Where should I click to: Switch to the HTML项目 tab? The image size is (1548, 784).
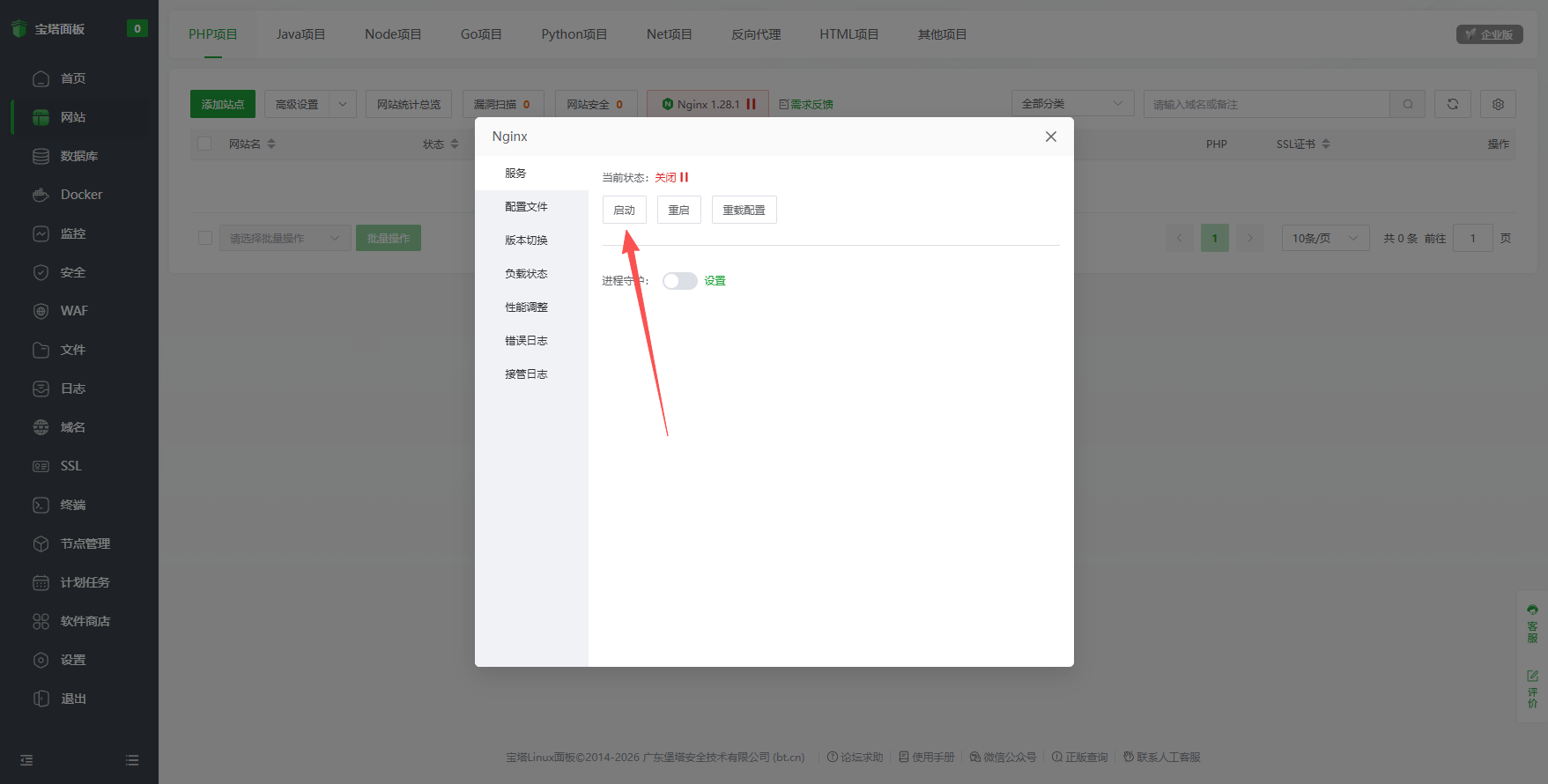coord(848,34)
